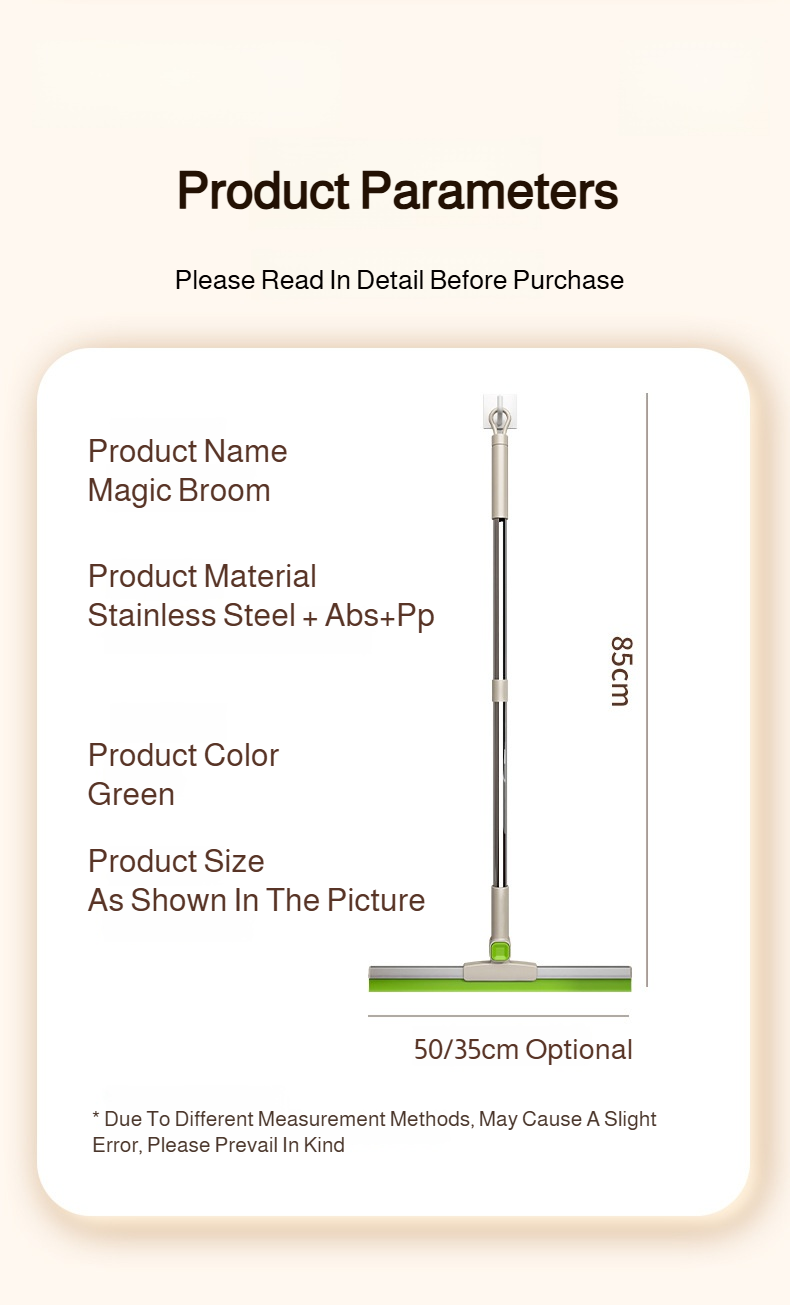Image resolution: width=790 pixels, height=1305 pixels.
Task: Click "Please Read In Detail Before Purchase" text
Action: click(x=399, y=280)
